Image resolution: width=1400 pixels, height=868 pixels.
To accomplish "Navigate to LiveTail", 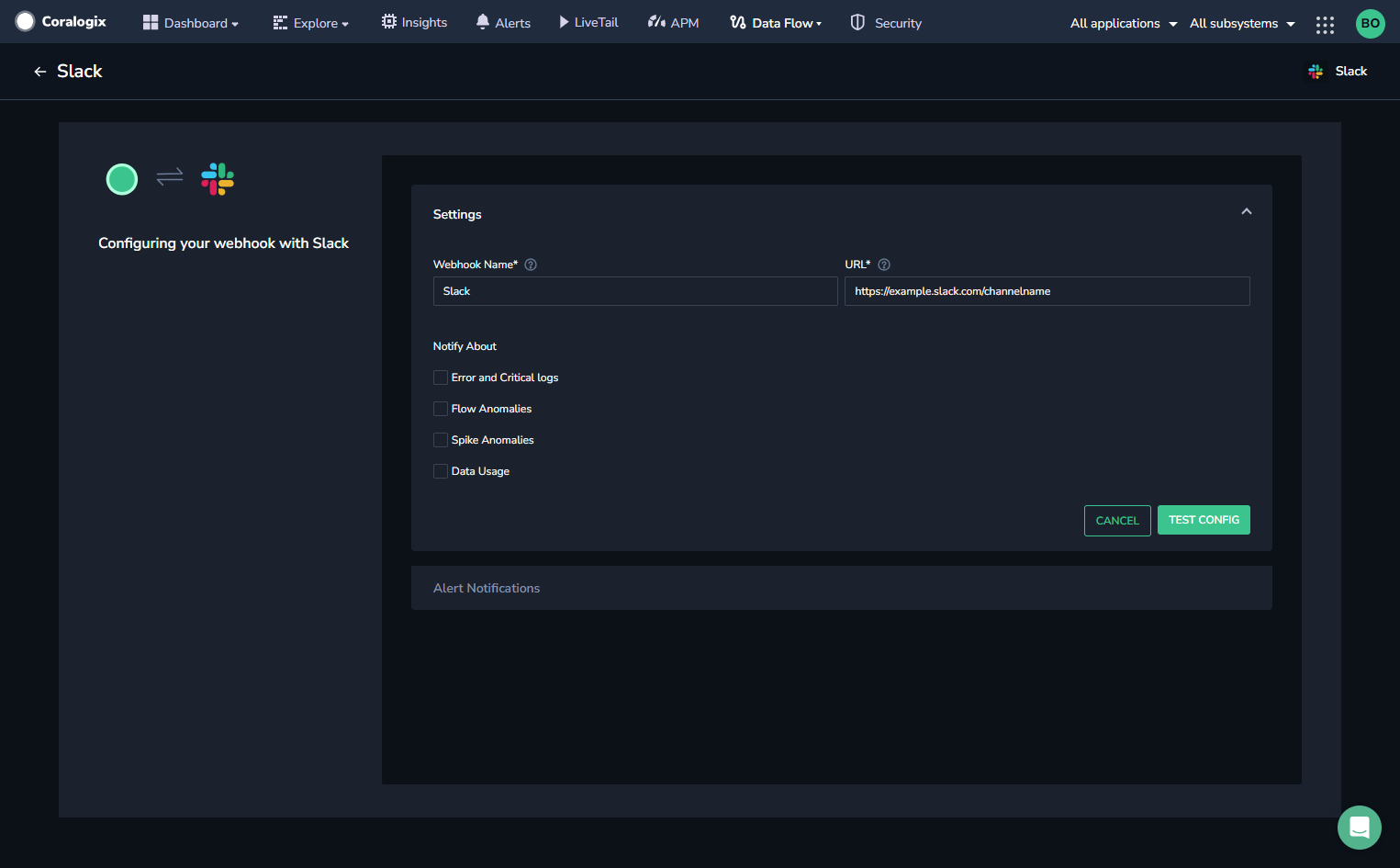I will point(588,22).
